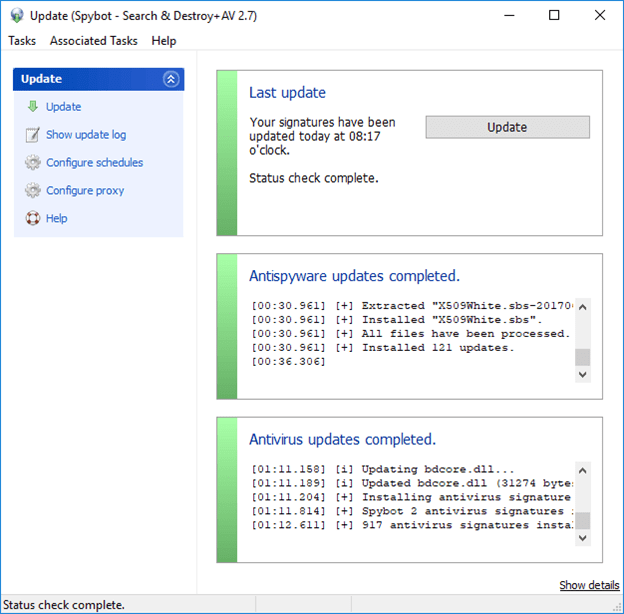Click the antispyware log scroll up arrow

click(x=583, y=307)
